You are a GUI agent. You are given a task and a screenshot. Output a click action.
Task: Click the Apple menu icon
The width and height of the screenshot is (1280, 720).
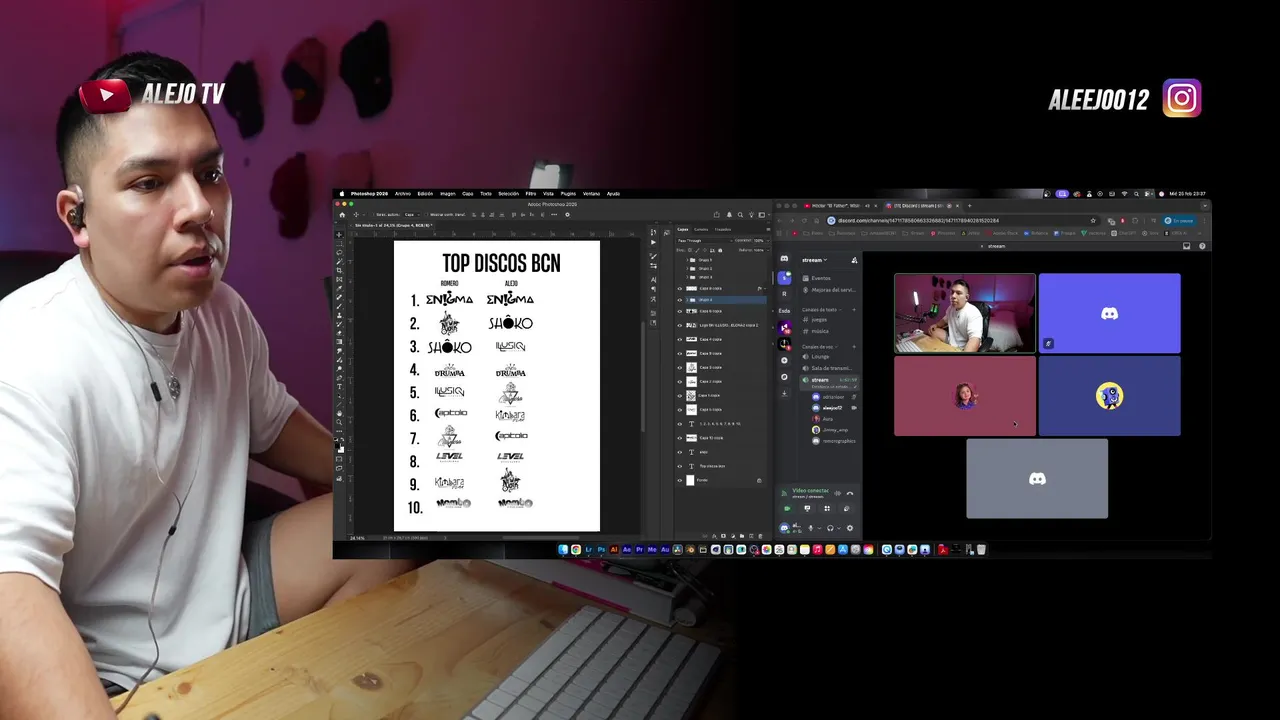(x=342, y=194)
